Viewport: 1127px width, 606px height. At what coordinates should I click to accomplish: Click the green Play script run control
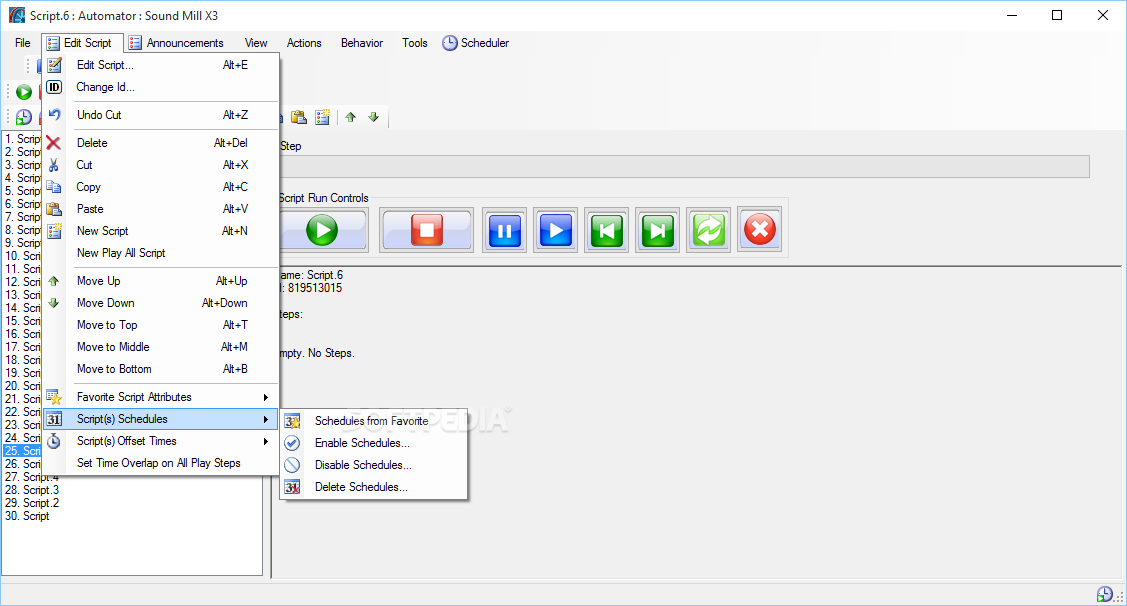(322, 230)
